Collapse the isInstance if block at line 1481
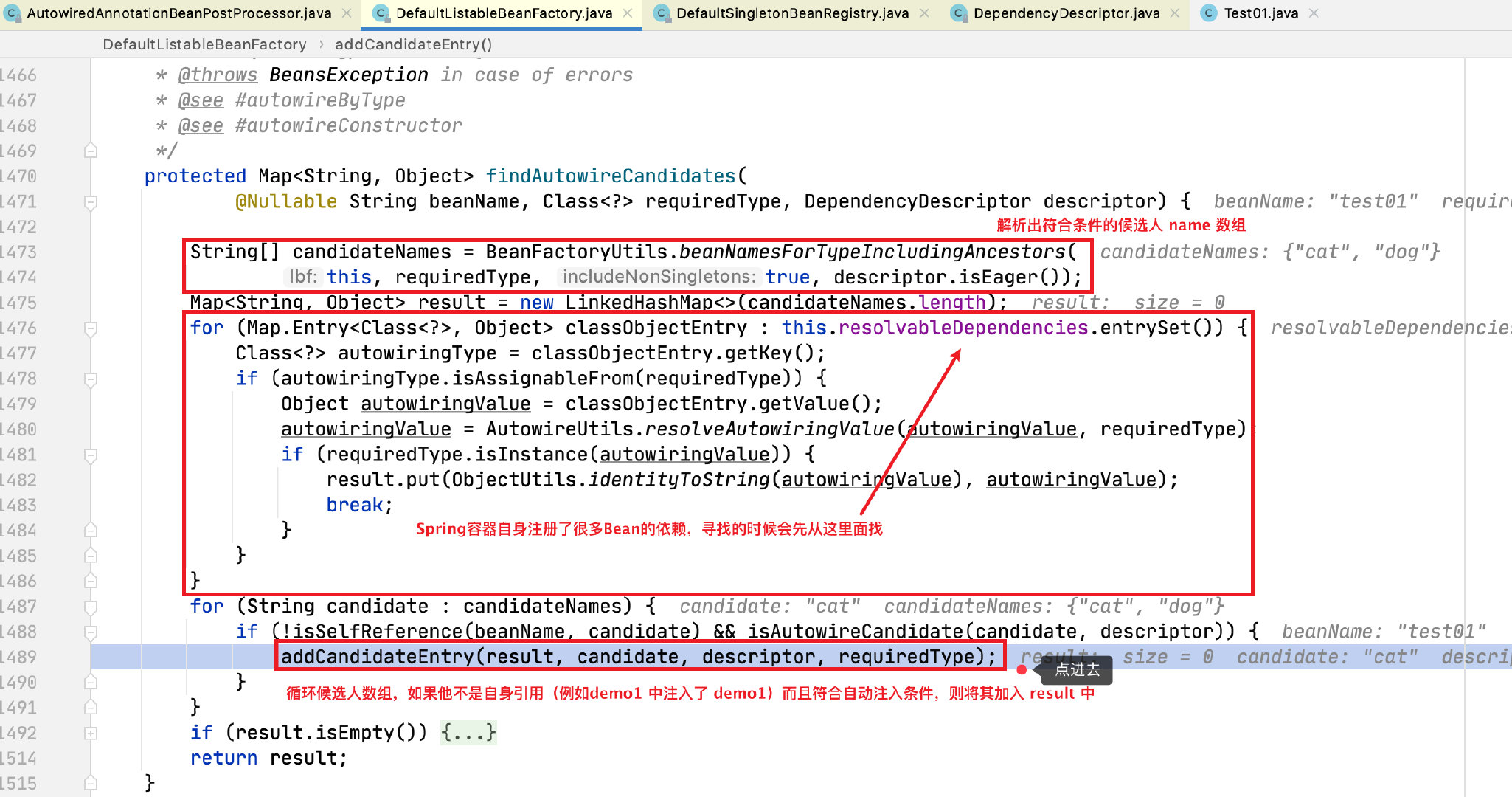This screenshot has width=1512, height=797. pyautogui.click(x=91, y=455)
